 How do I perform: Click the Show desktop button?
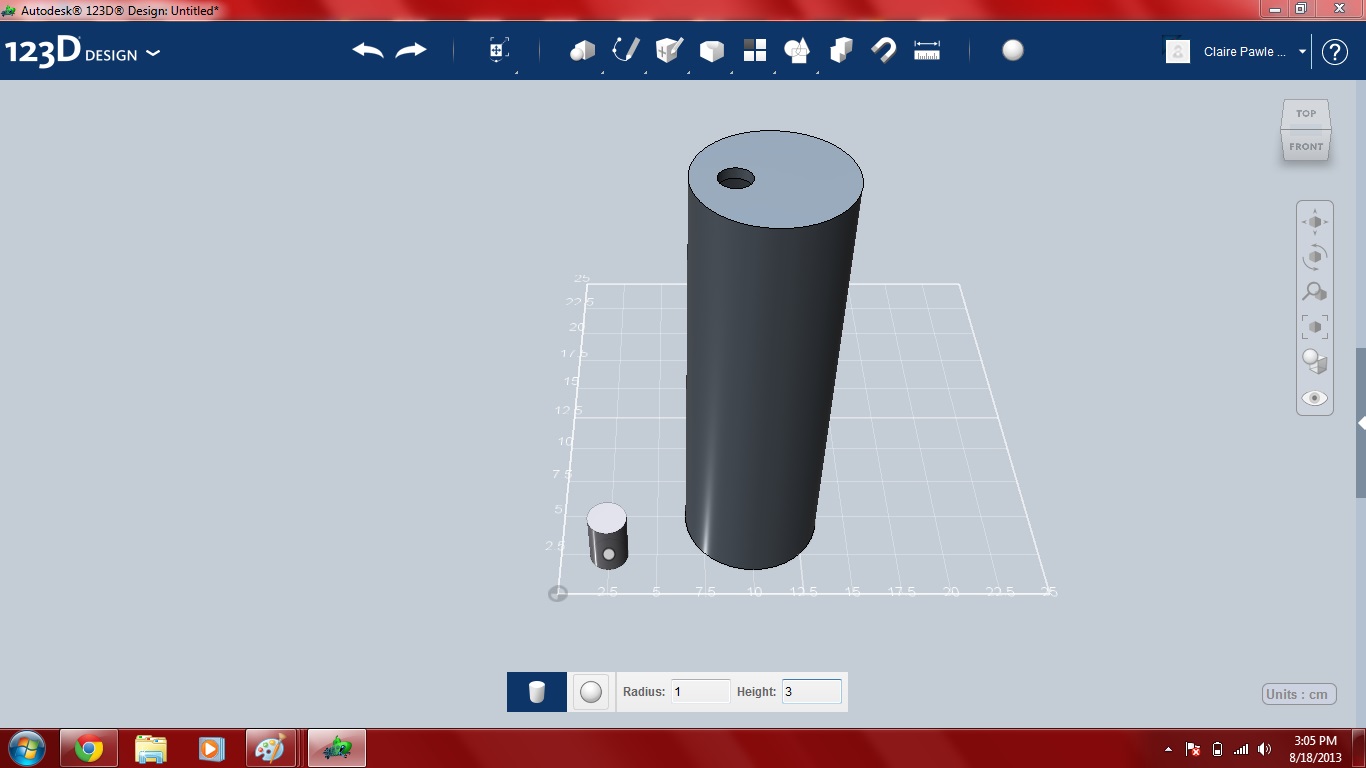coord(1359,749)
